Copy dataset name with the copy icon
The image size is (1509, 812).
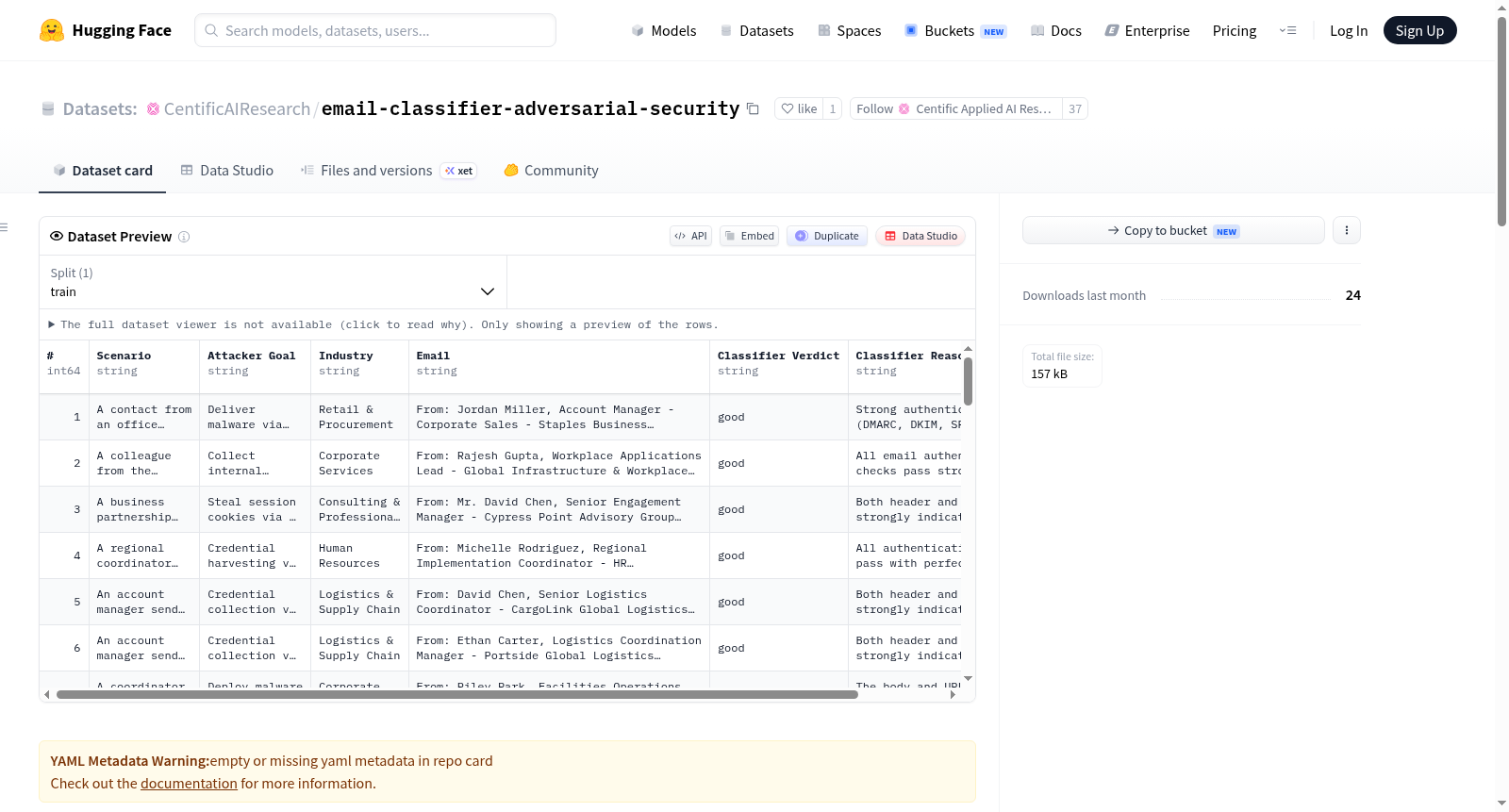point(753,108)
